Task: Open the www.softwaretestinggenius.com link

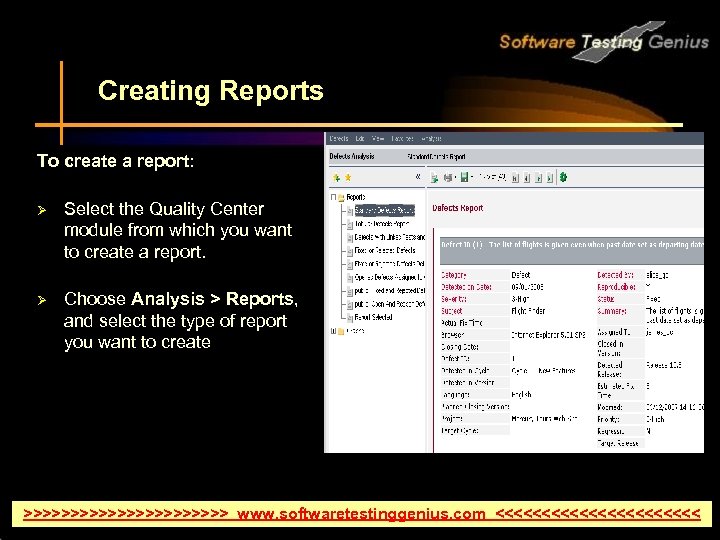Action: (361, 513)
